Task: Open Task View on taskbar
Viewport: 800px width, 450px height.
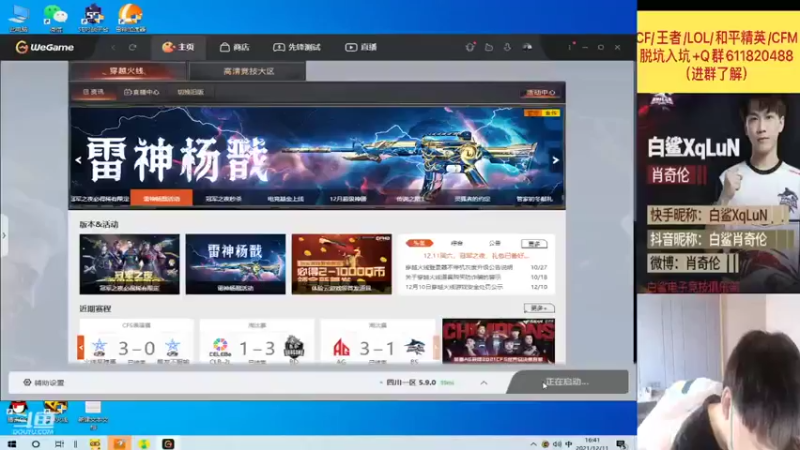Action: (x=59, y=444)
